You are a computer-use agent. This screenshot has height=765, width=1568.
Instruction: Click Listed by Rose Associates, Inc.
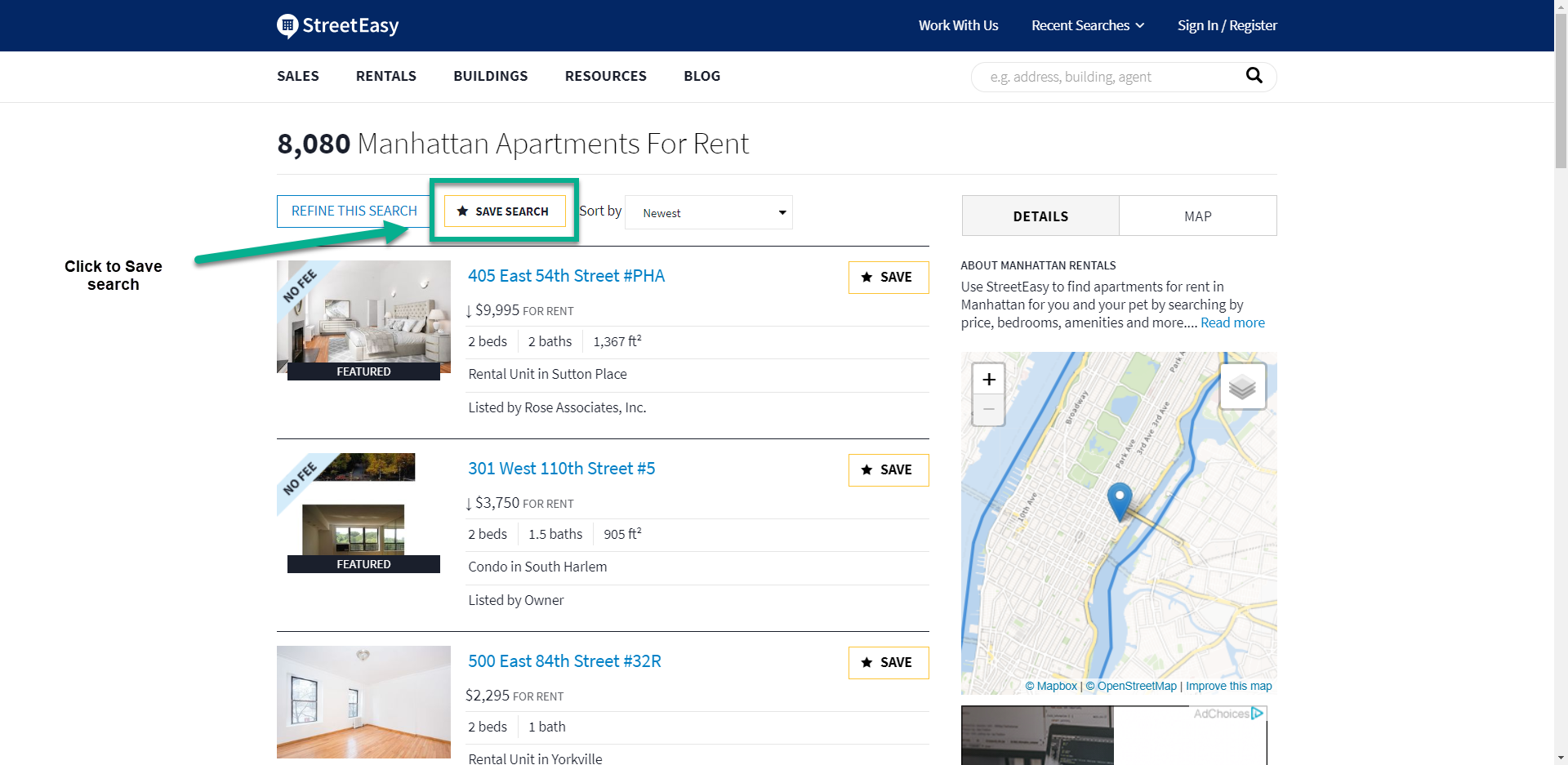tap(557, 407)
